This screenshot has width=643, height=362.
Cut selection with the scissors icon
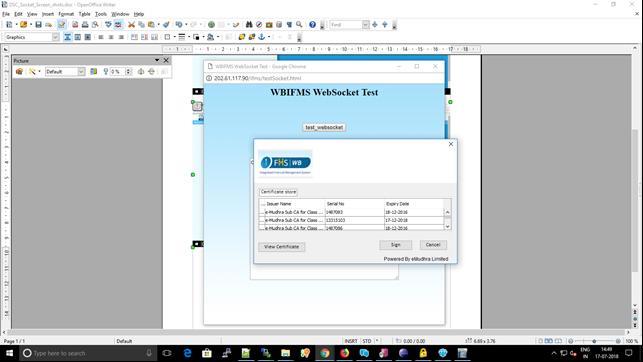coord(131,25)
